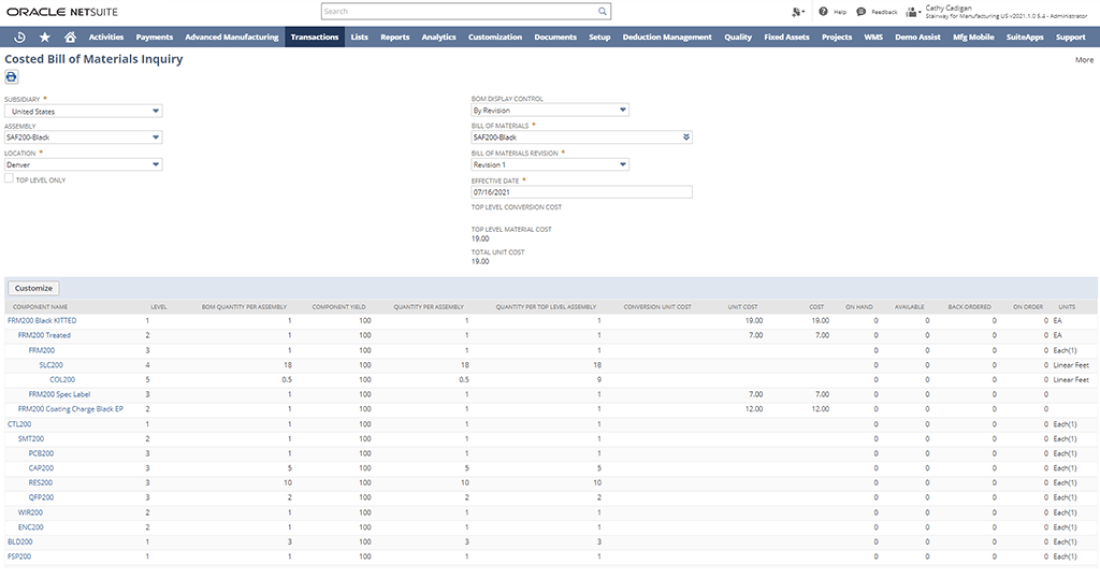Screen dimensions: 1100x569
Task: Open the FRM200 Spec Label component
Action: point(60,394)
